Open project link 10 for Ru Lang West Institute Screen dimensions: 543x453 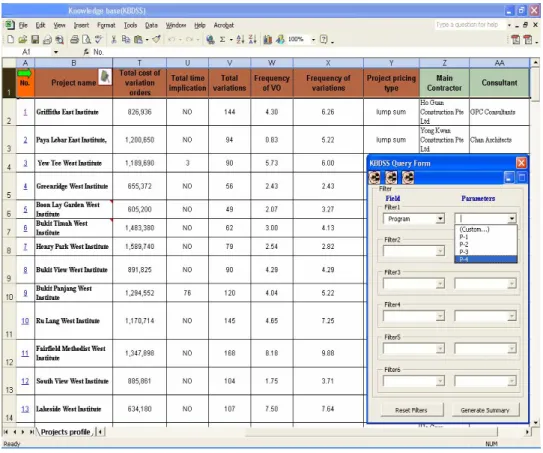click(x=25, y=321)
